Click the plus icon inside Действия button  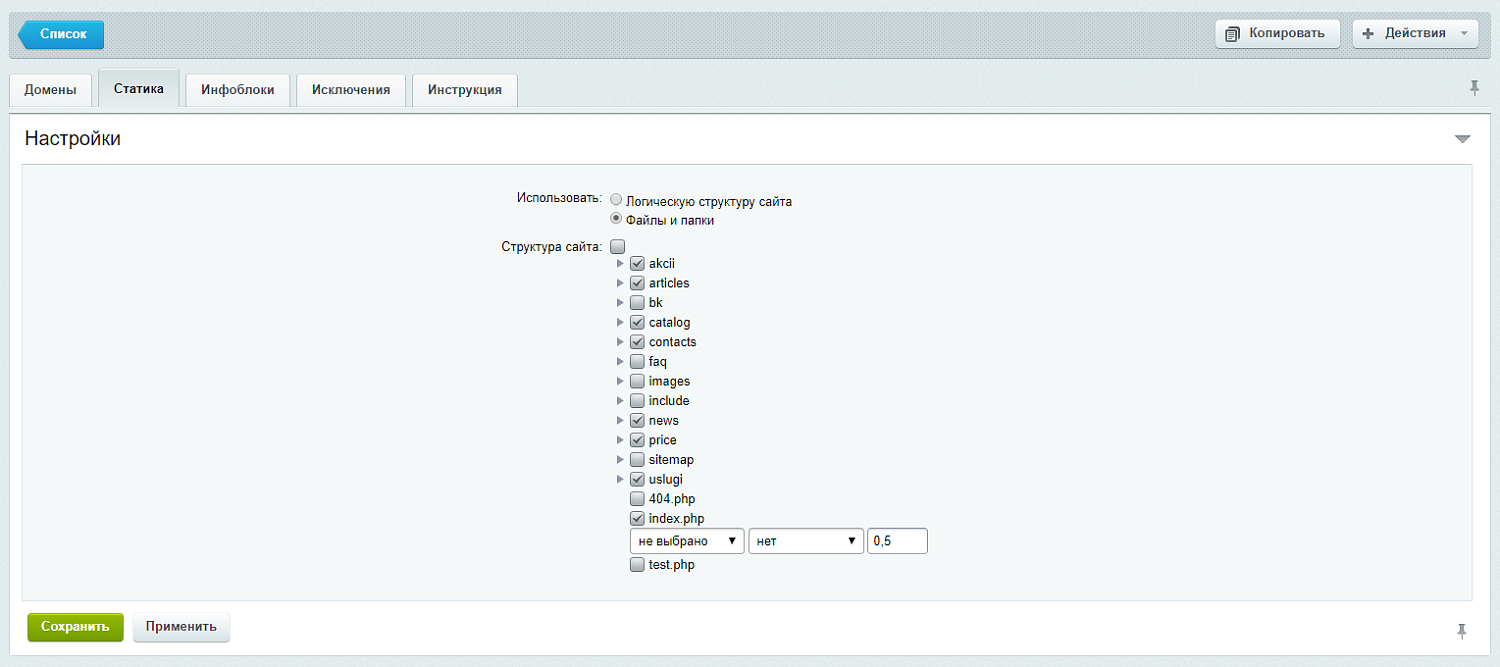click(x=1367, y=33)
